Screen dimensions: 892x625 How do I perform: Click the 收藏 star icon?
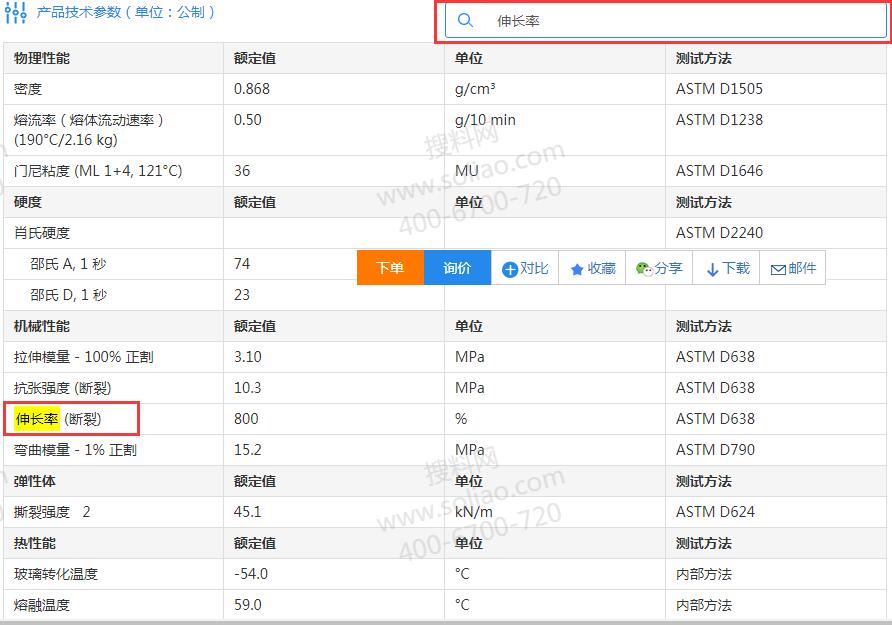(577, 269)
